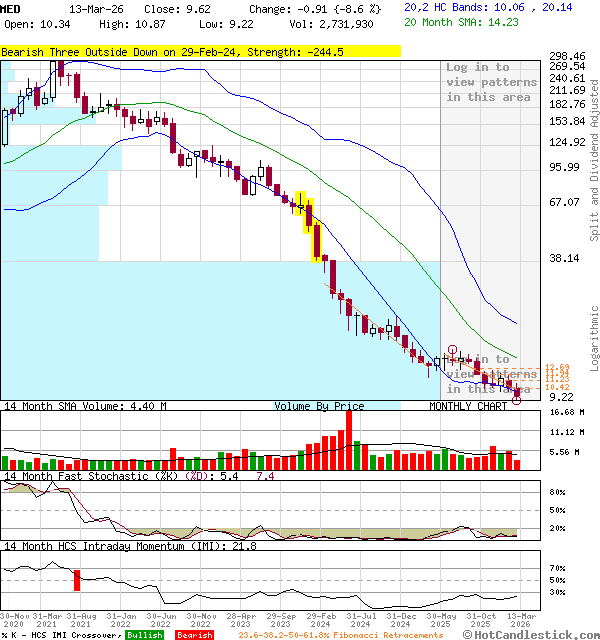This screenshot has height=640, width=600.
Task: Click the red circle marker above May 2025 candle
Action: [453, 351]
